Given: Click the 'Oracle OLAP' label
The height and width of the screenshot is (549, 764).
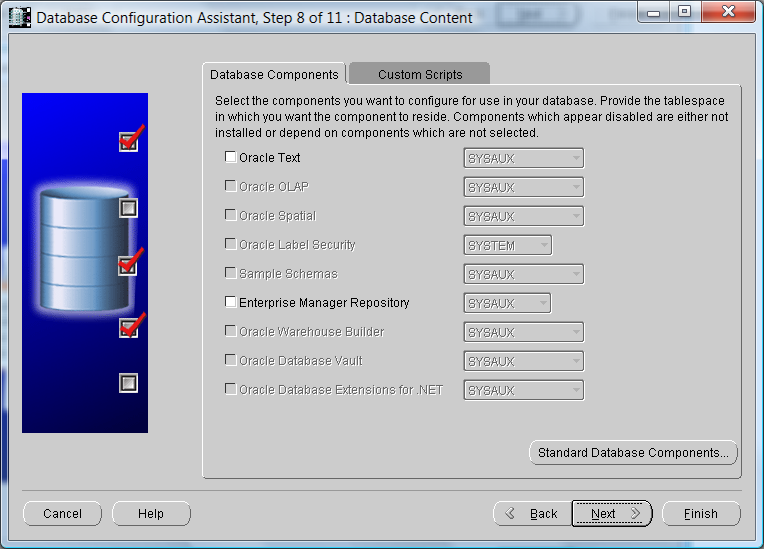Looking at the screenshot, I should 274,187.
